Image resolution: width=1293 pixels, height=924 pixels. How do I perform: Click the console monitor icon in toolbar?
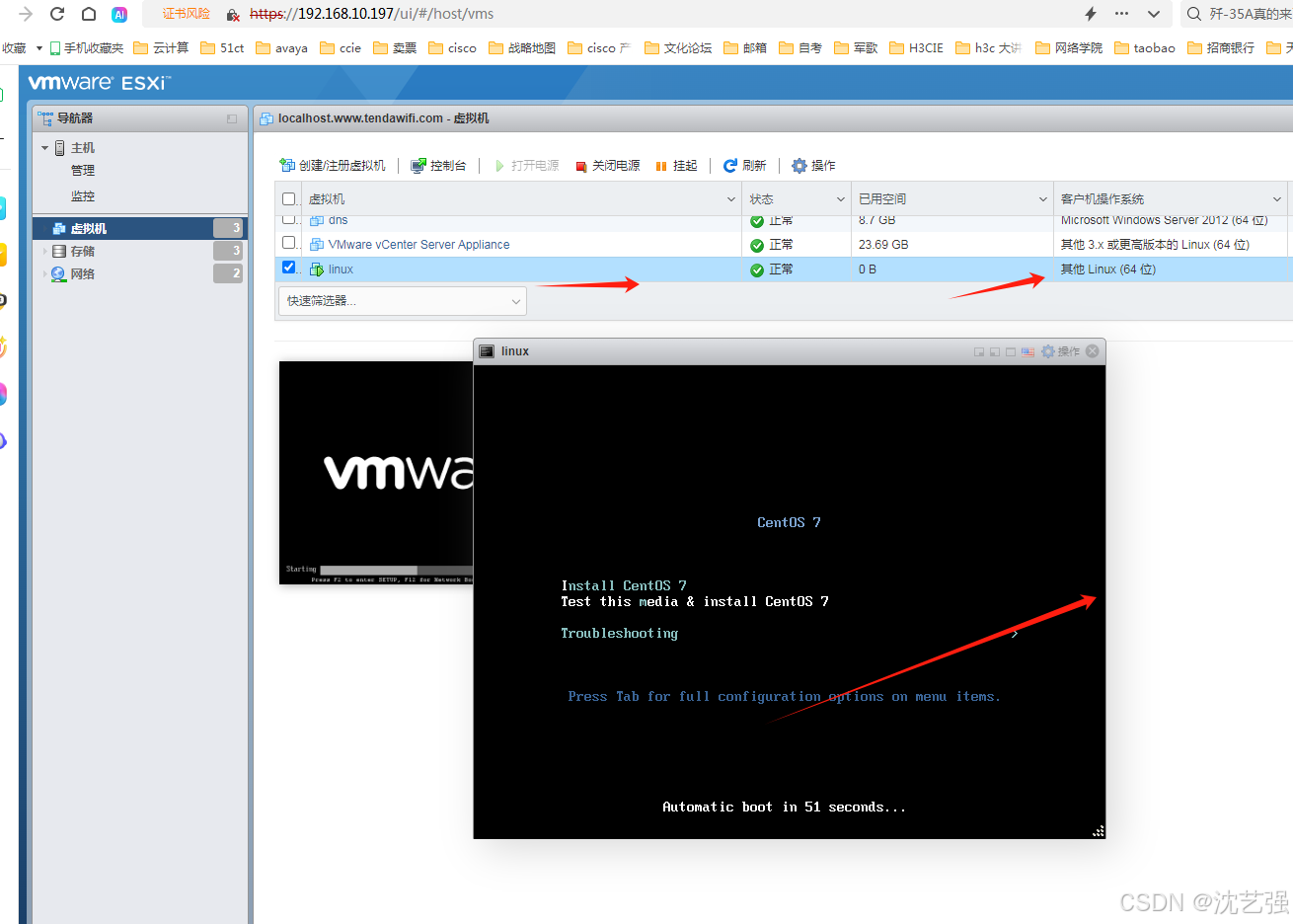click(418, 165)
